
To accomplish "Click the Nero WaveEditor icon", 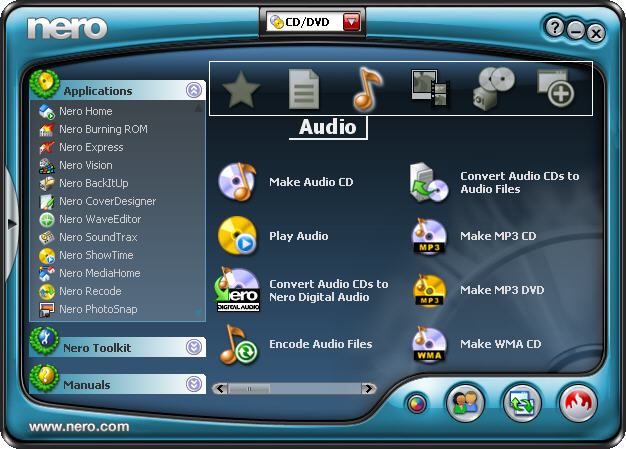I will click(47, 220).
